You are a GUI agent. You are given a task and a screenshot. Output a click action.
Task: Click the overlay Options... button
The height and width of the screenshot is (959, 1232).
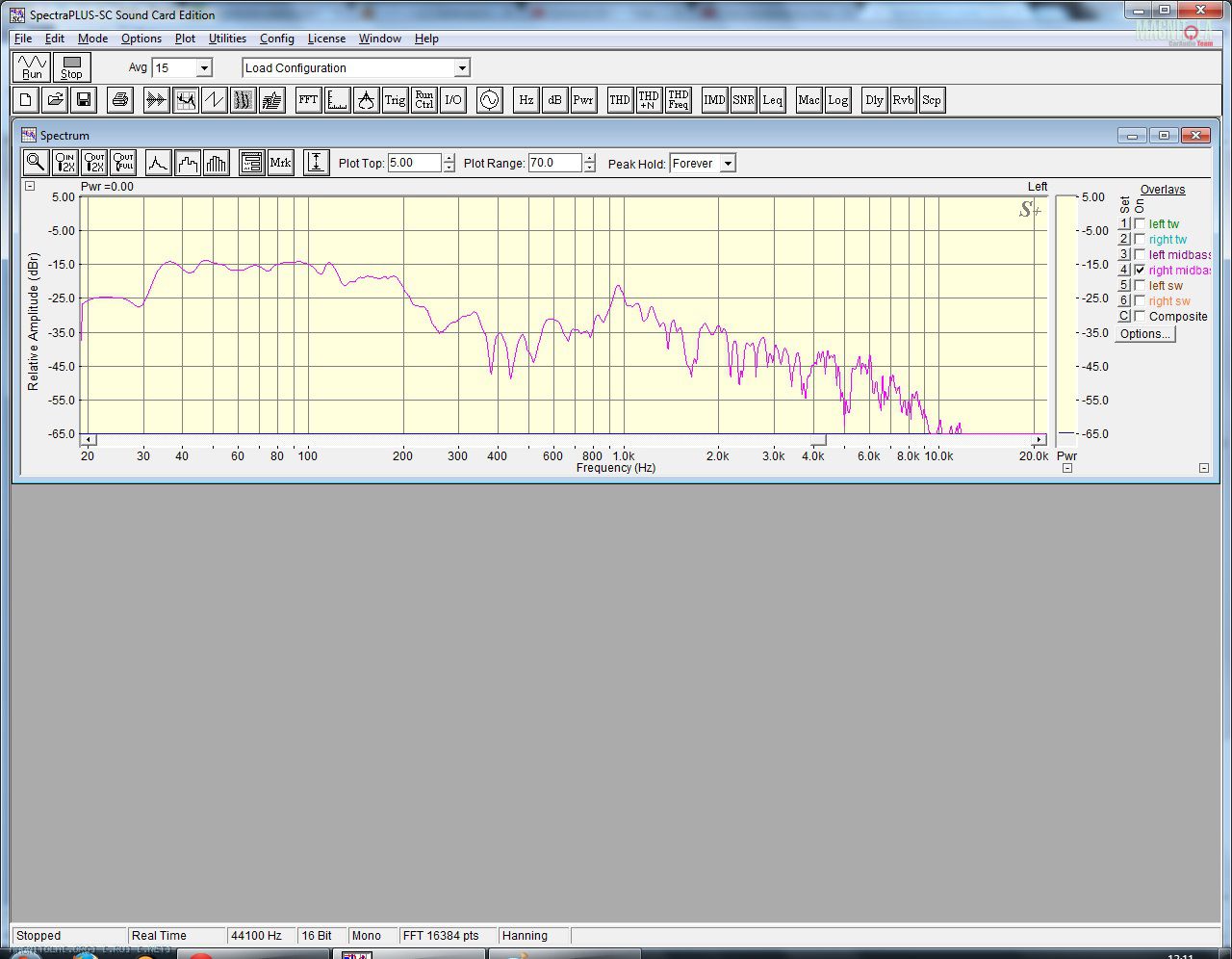tap(1144, 334)
